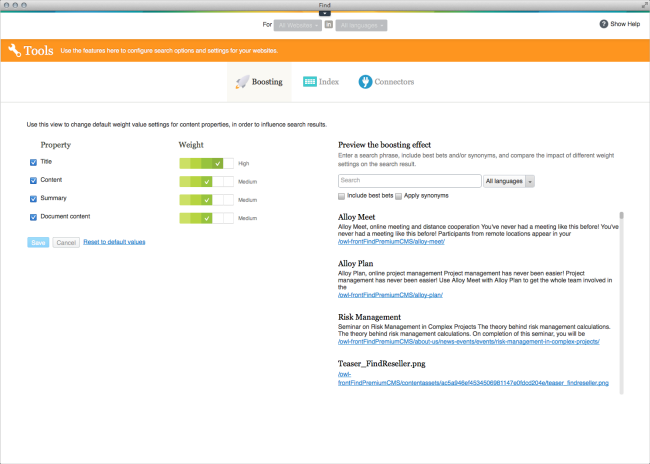The width and height of the screenshot is (650, 464).
Task: Toggle the Title property checkbox
Action: (33, 162)
